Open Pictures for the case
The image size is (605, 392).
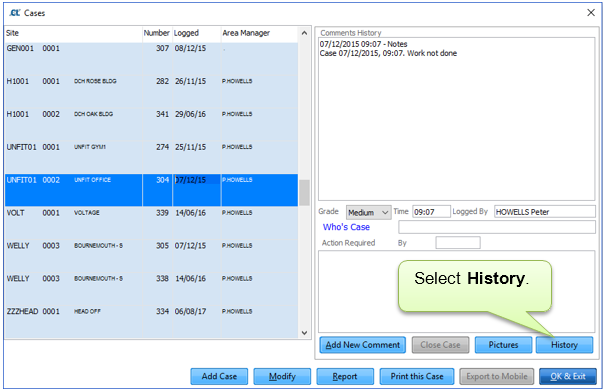503,345
